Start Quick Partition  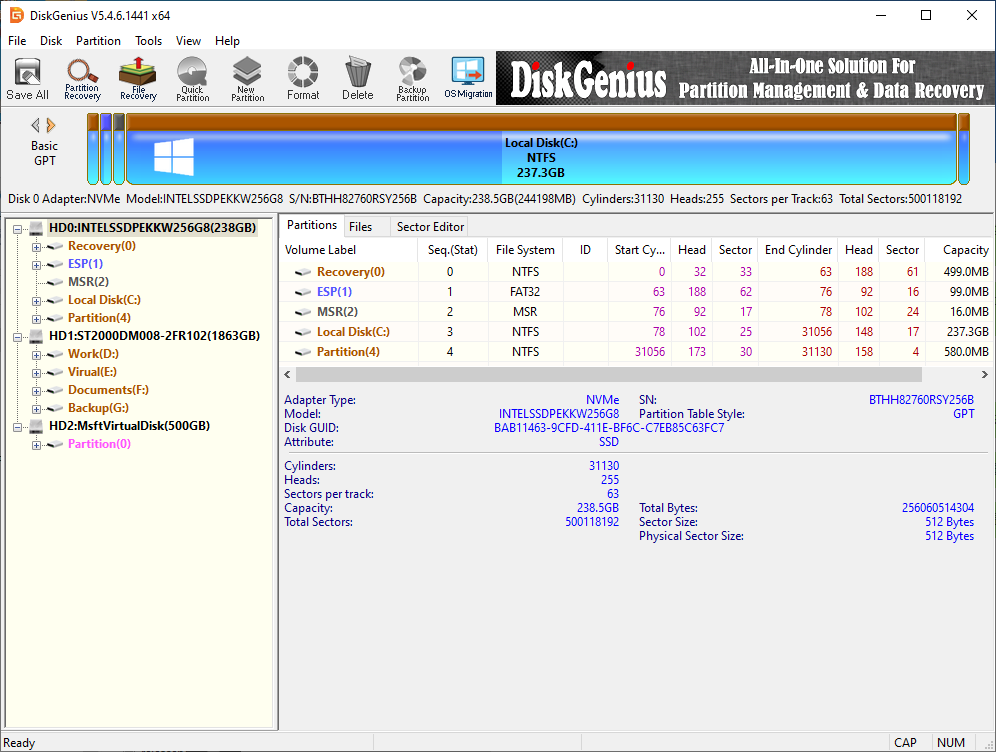(192, 78)
